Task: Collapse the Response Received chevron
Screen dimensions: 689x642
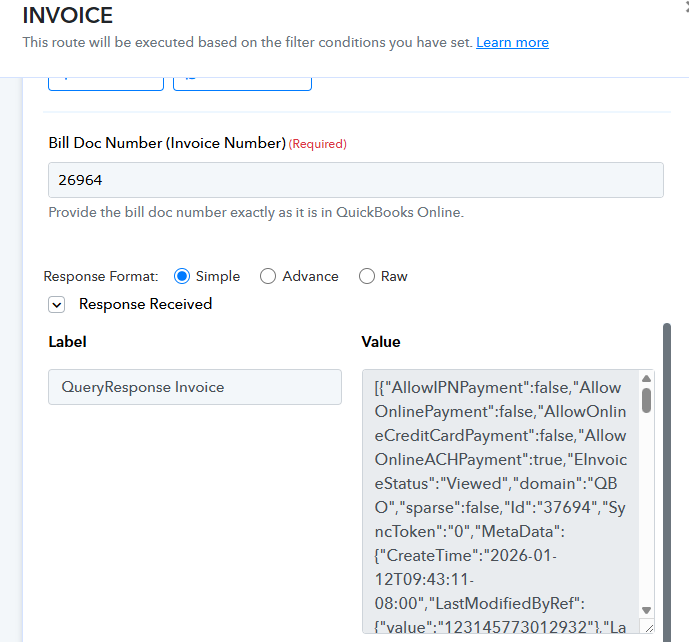Action: click(x=57, y=305)
